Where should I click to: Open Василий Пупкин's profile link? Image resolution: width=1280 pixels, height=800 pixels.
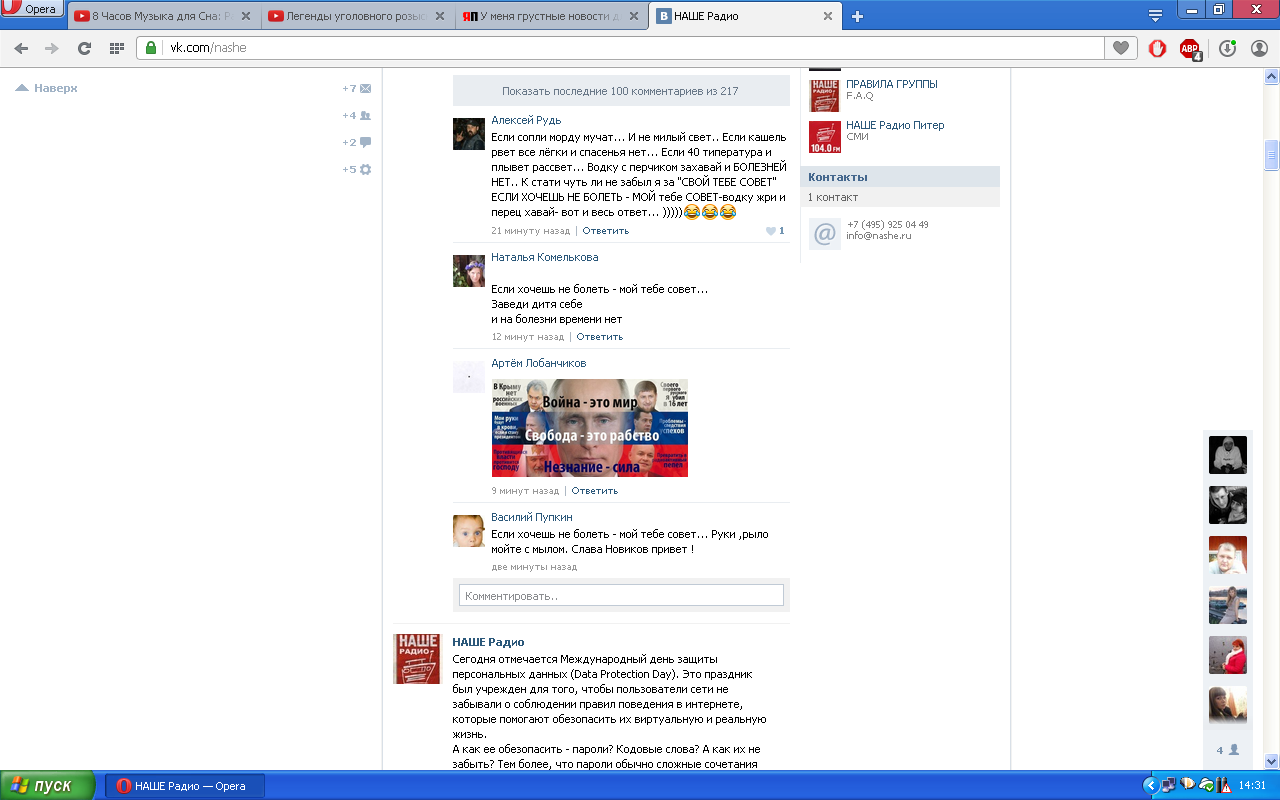tap(532, 517)
